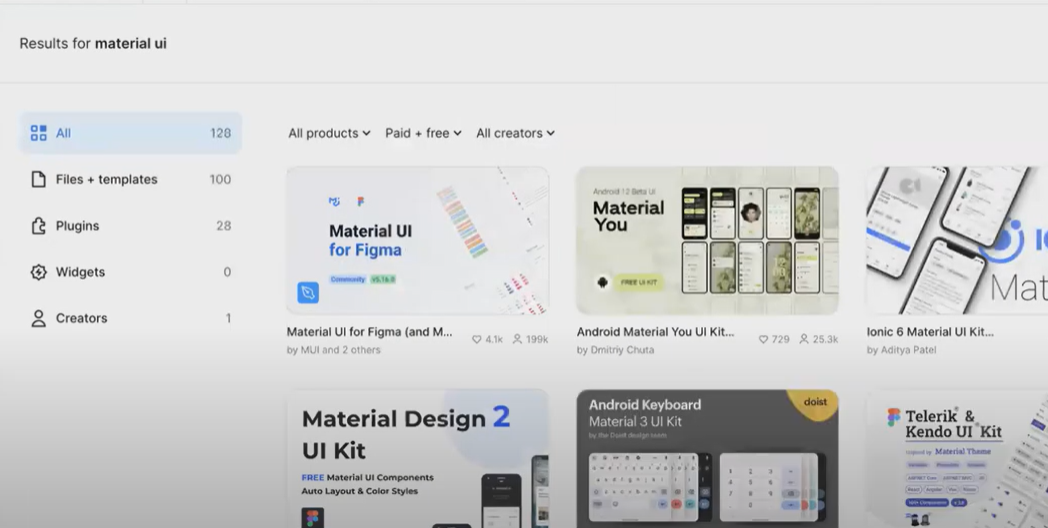Click the 100 count for Files + templates

pyautogui.click(x=221, y=179)
